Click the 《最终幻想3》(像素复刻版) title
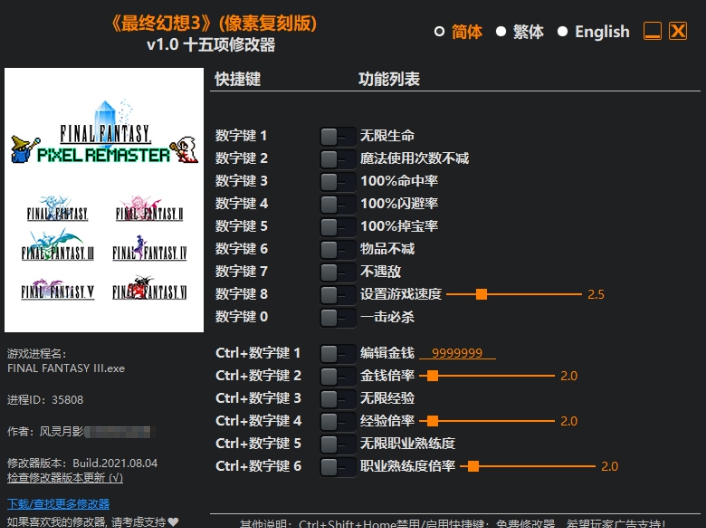This screenshot has height=528, width=706. [x=214, y=23]
